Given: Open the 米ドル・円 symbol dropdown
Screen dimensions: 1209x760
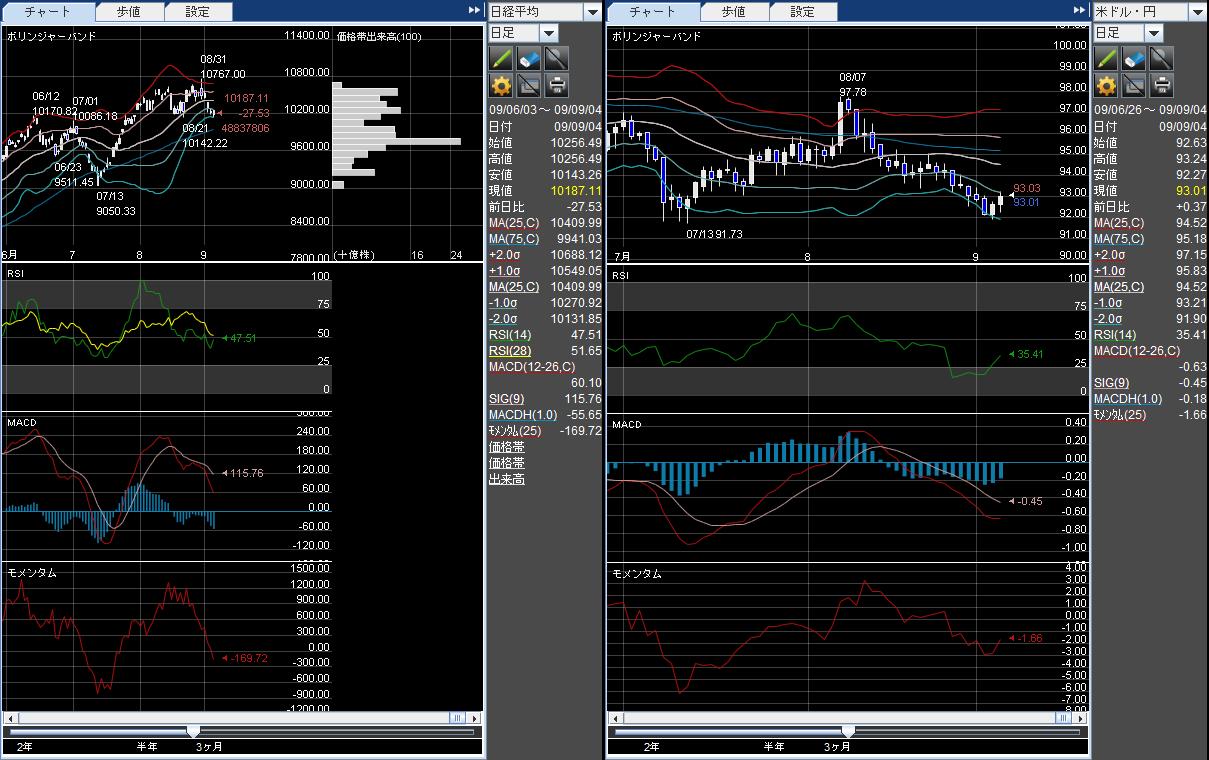Looking at the screenshot, I should click(x=1197, y=12).
